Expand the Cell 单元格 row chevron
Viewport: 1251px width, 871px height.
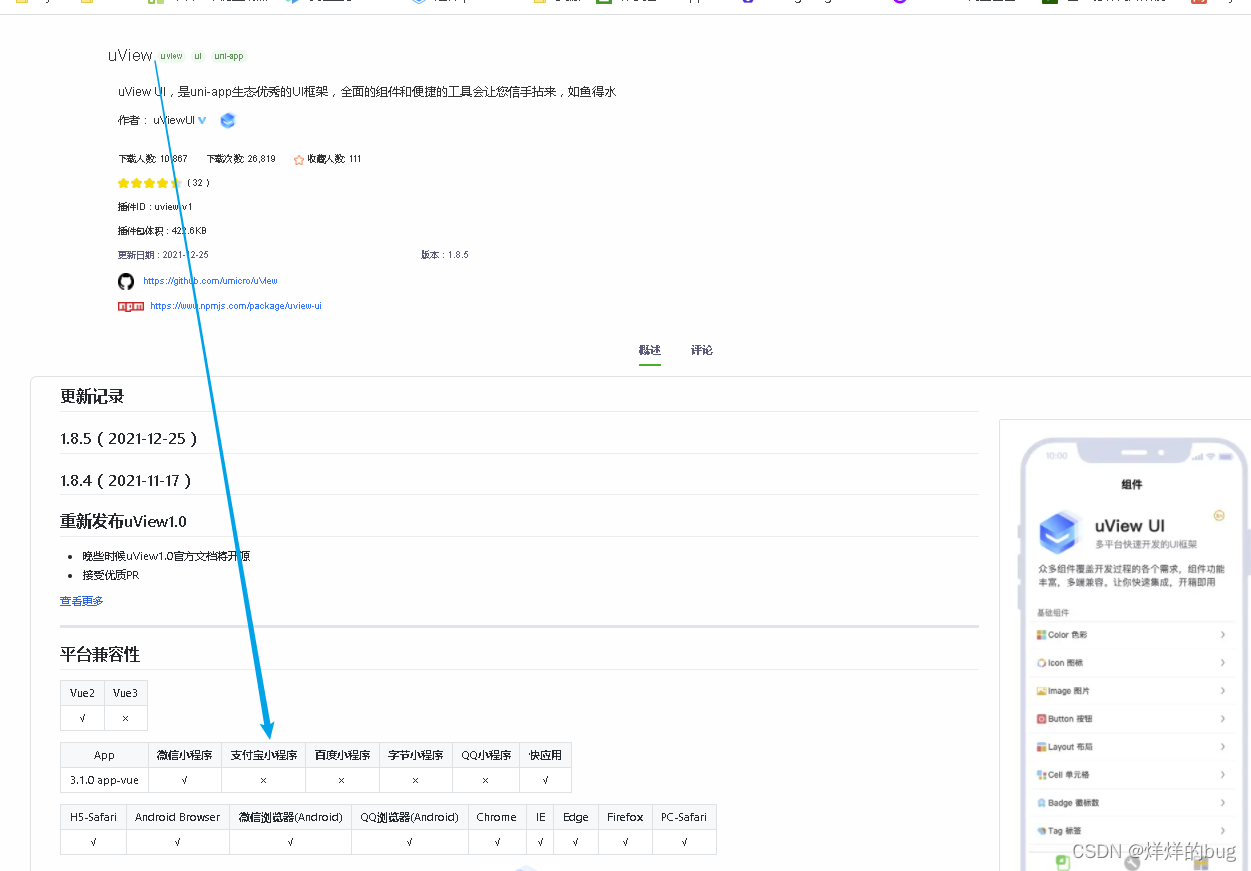[x=1222, y=775]
